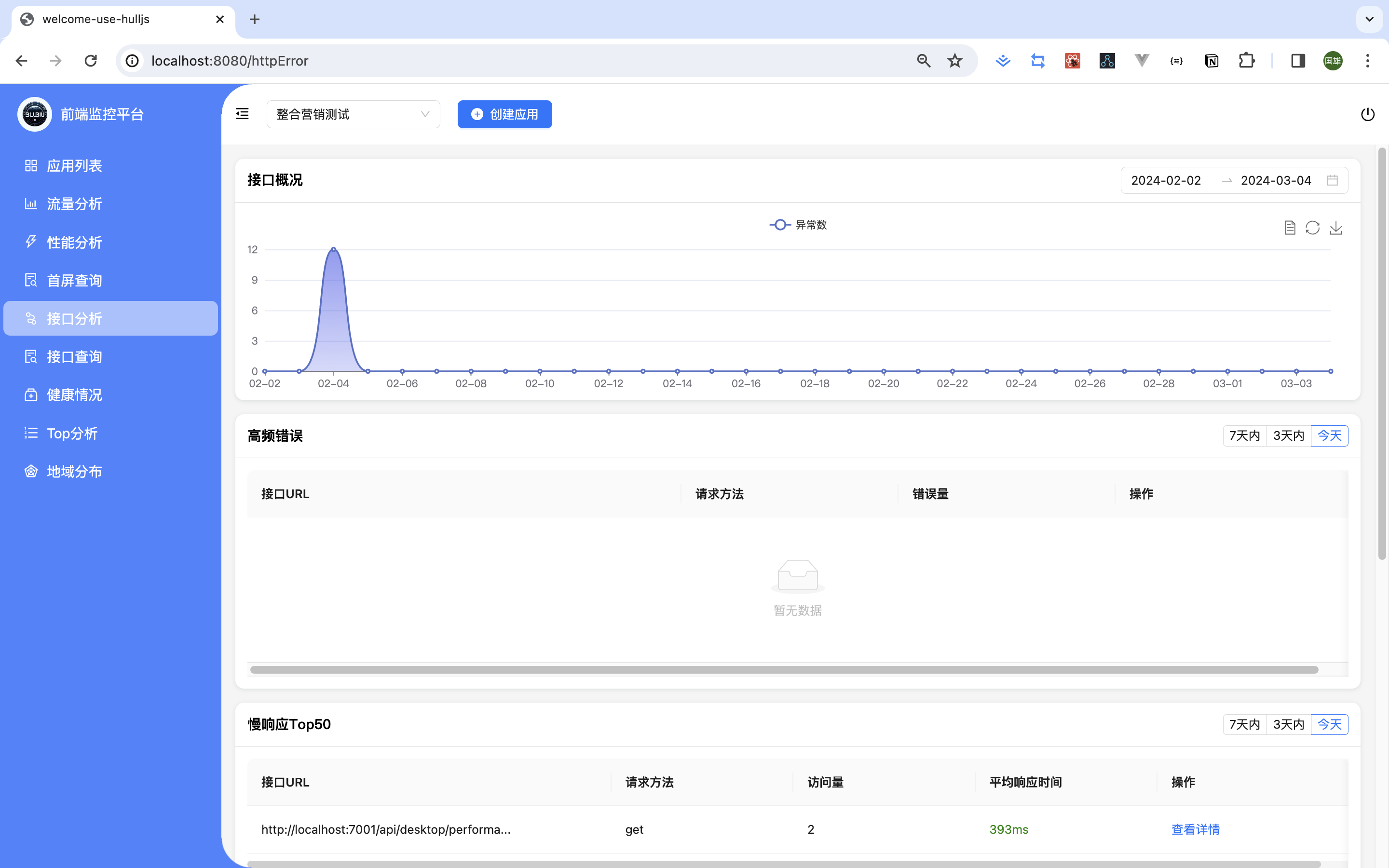Click the start date 2024-02-02 field
This screenshot has height=868, width=1389.
pos(1166,180)
